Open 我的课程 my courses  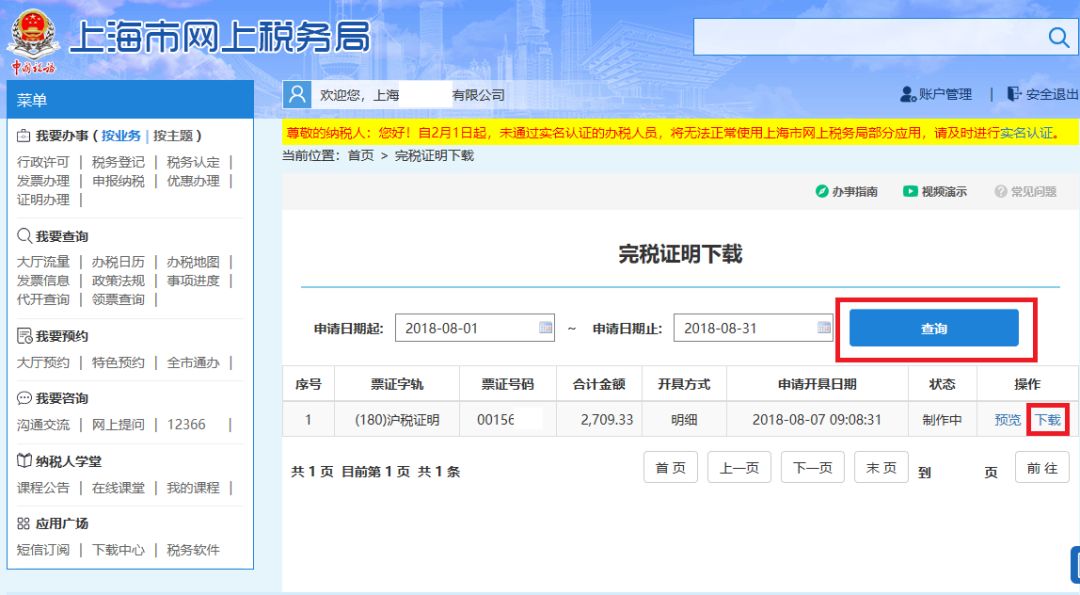(194, 488)
